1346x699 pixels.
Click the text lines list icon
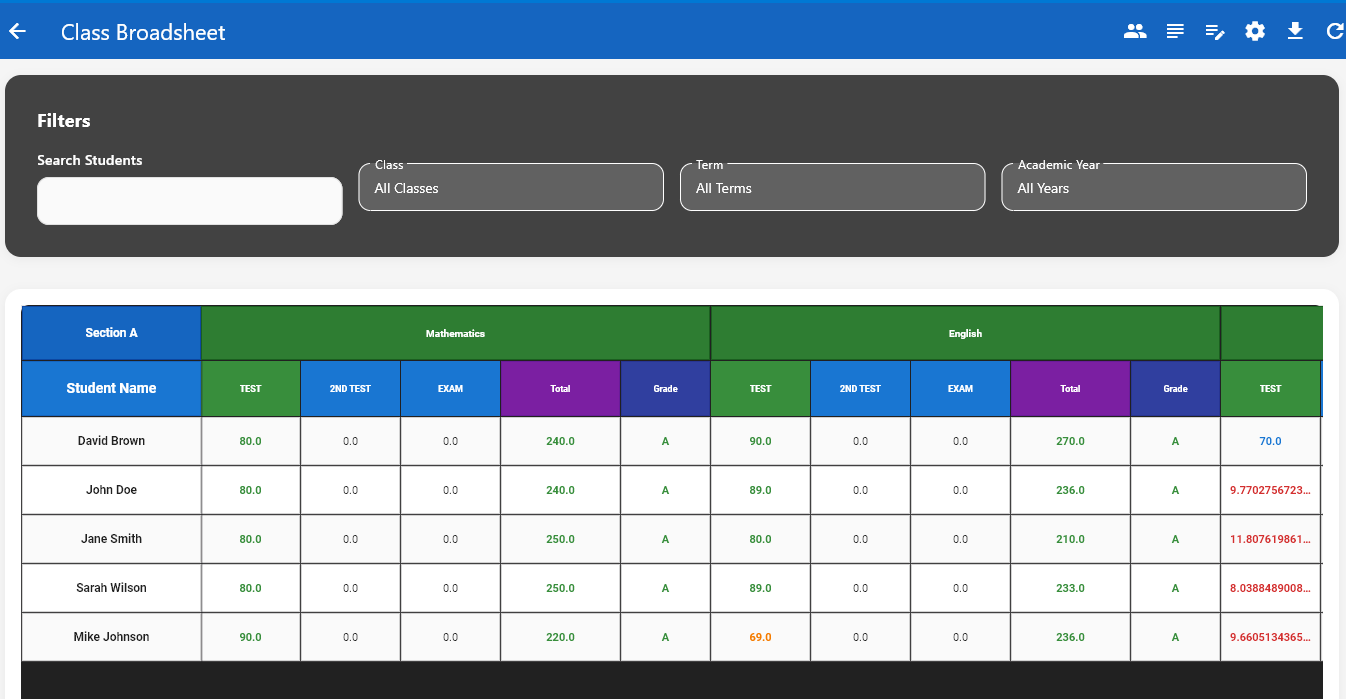point(1175,32)
